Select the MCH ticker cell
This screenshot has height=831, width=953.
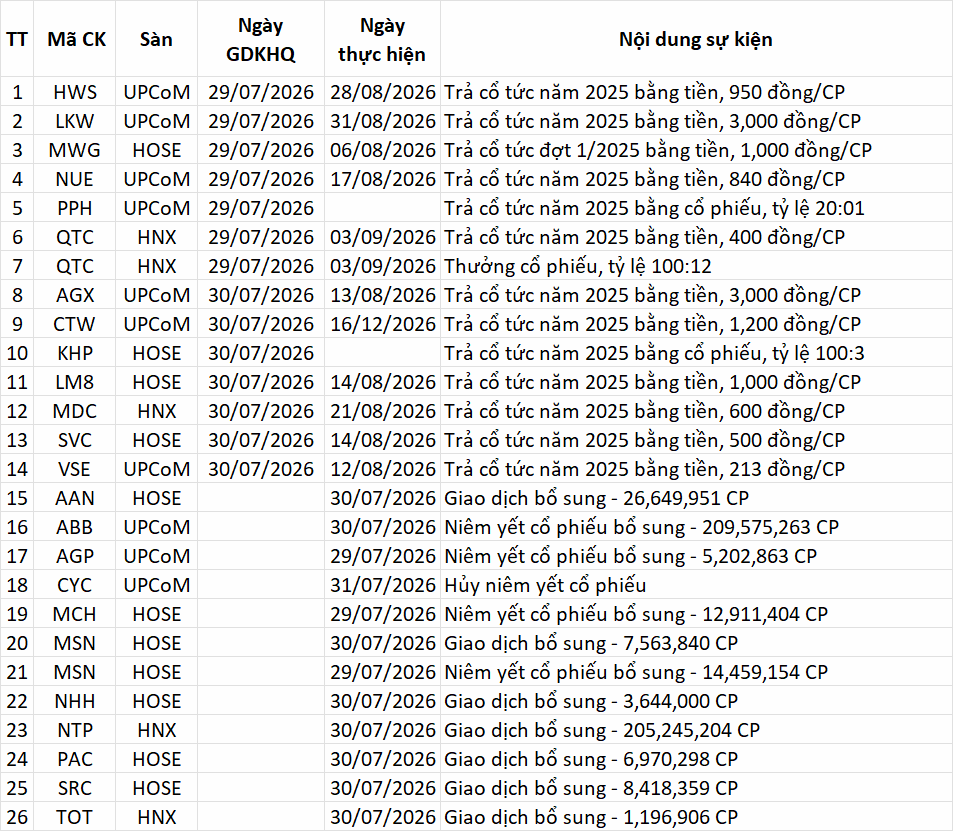[75, 614]
